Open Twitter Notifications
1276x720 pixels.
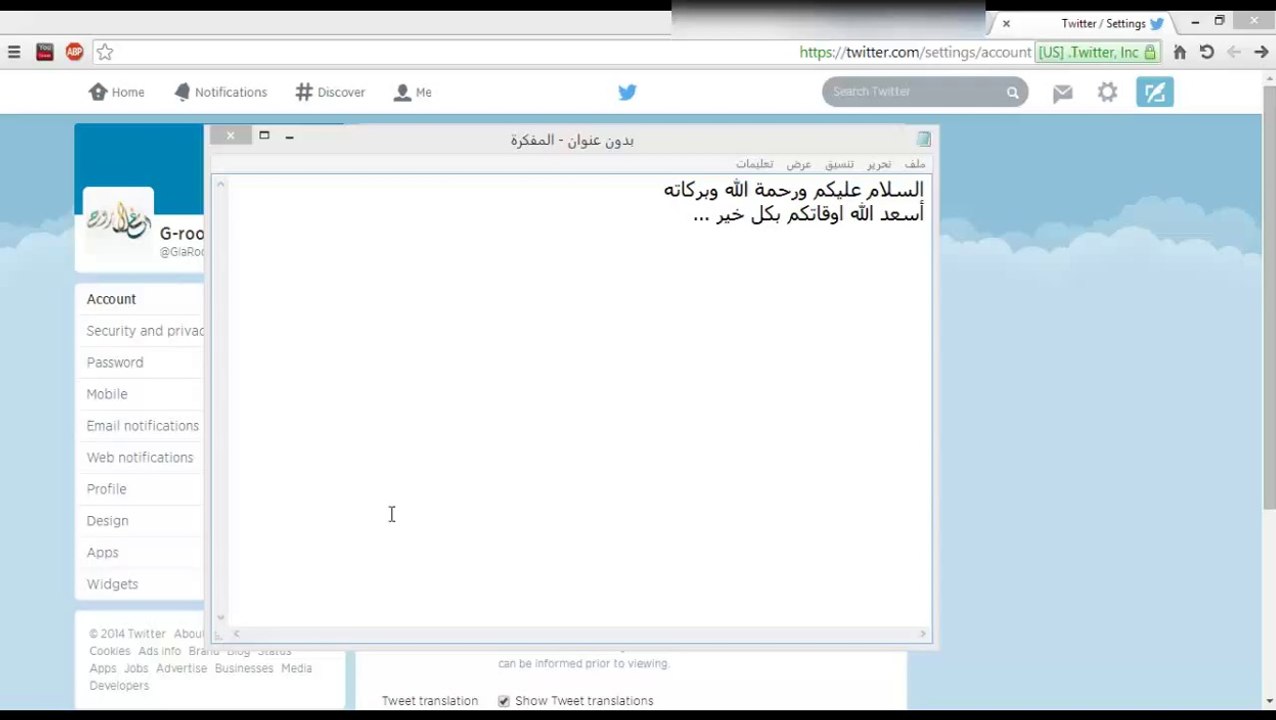click(x=220, y=92)
